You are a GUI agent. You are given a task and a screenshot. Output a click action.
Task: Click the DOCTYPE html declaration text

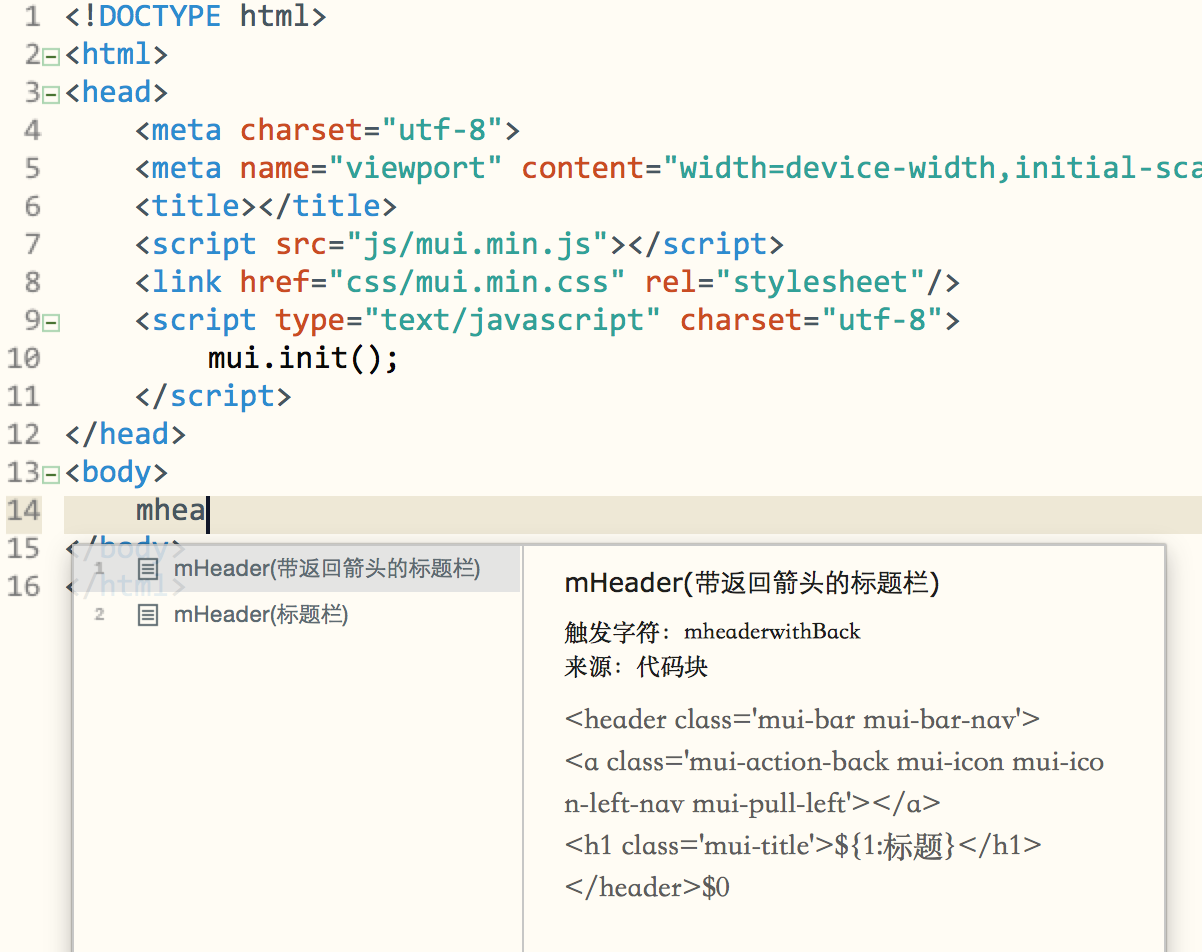196,17
